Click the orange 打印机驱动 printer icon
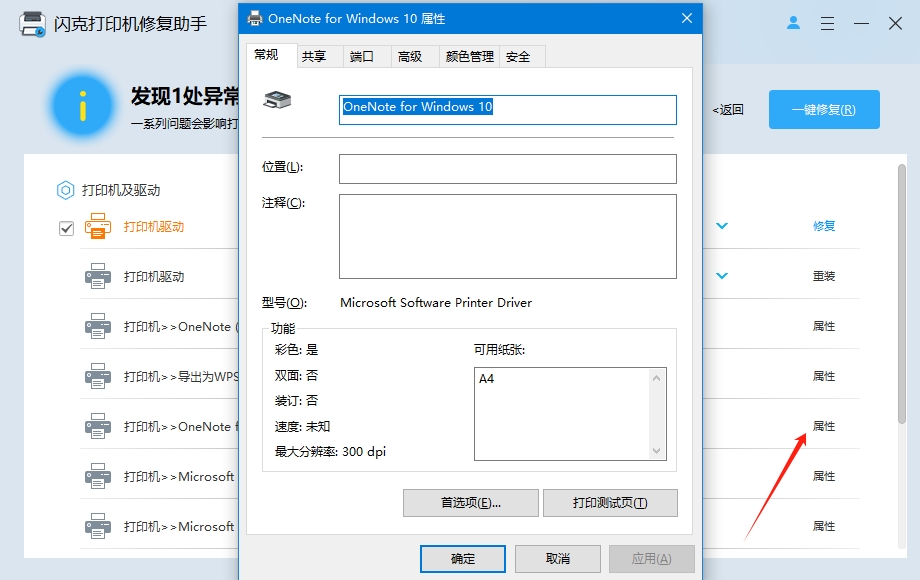The height and width of the screenshot is (580, 920). [98, 226]
